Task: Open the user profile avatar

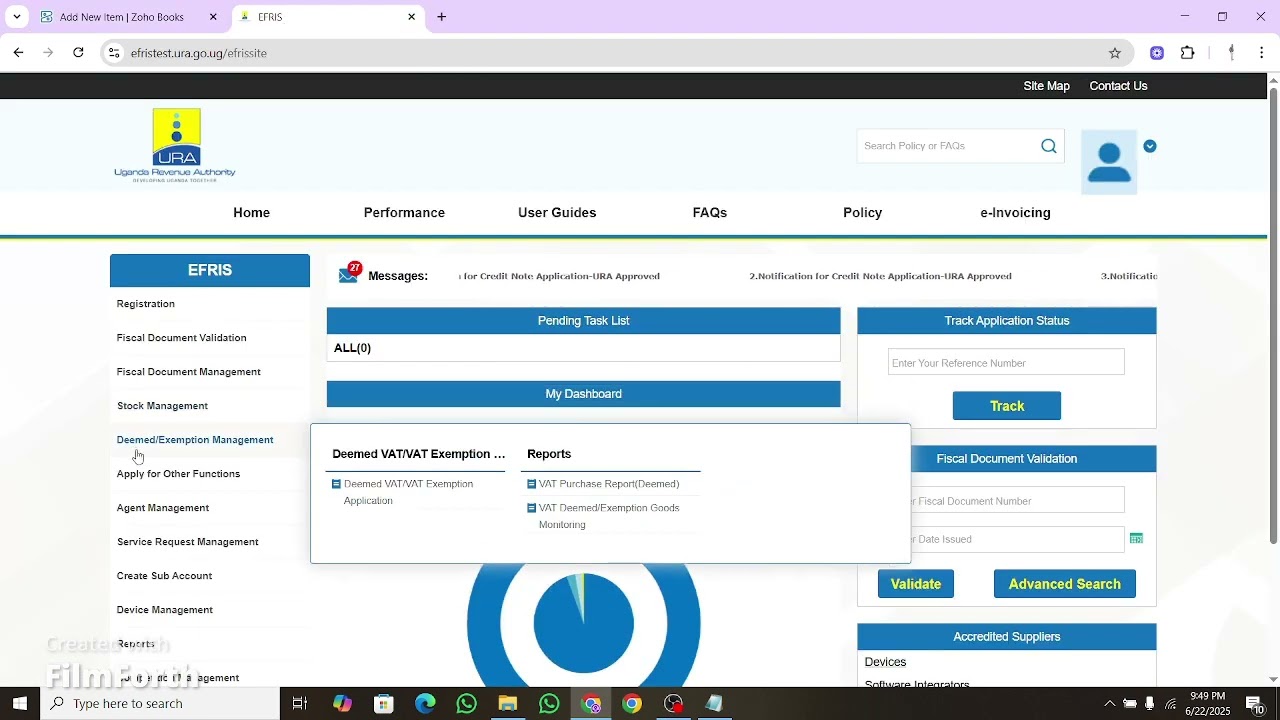Action: (1109, 162)
